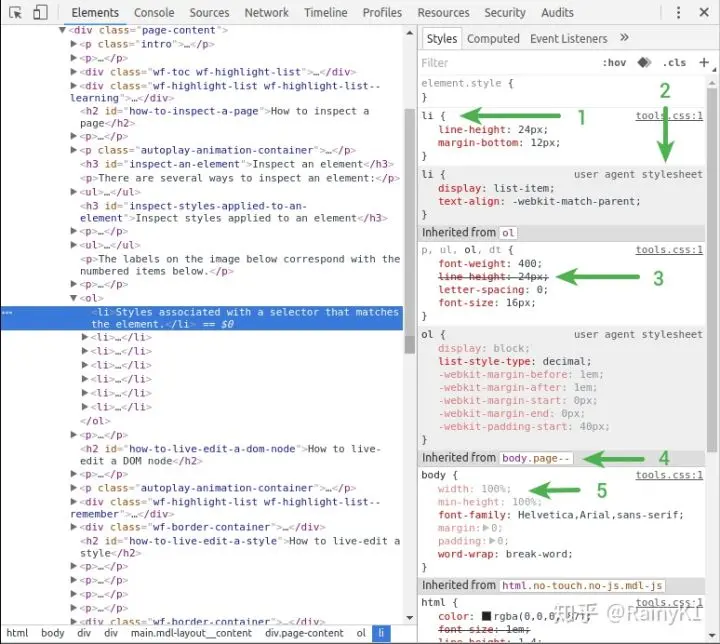Open the Security tab
This screenshot has height=644, width=720.
pyautogui.click(x=505, y=12)
